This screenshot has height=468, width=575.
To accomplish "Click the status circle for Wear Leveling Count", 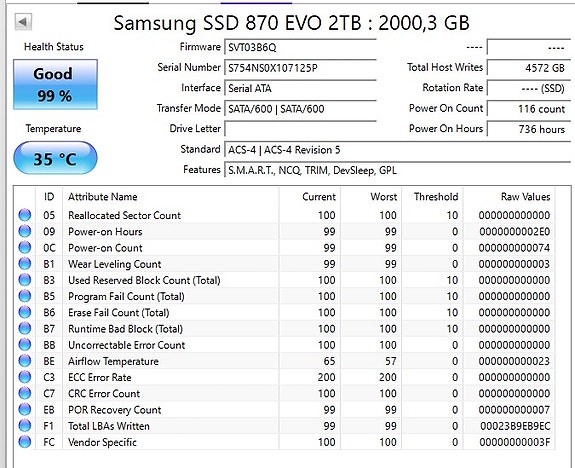I will coord(25,263).
